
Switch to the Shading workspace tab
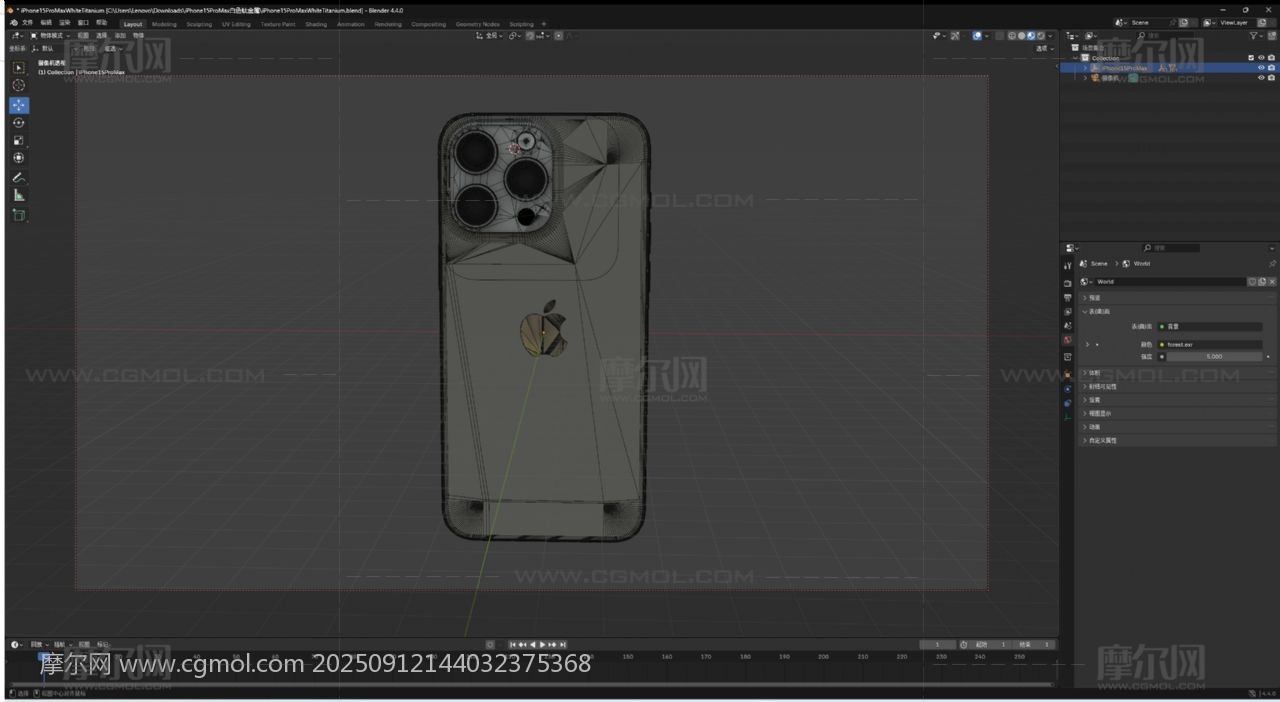point(316,24)
